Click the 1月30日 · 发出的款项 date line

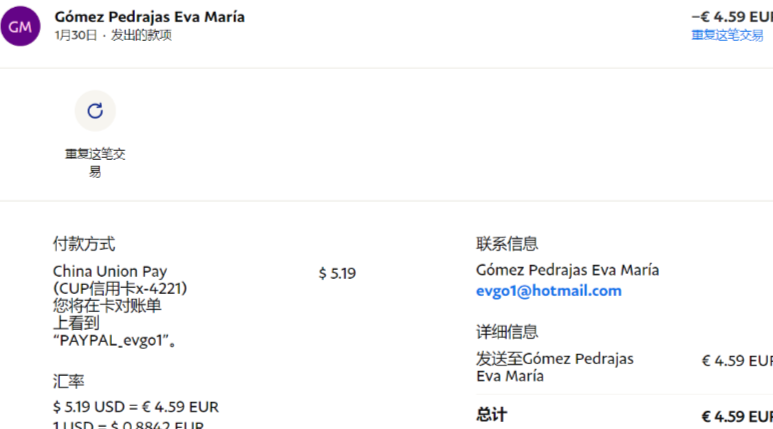coord(113,36)
